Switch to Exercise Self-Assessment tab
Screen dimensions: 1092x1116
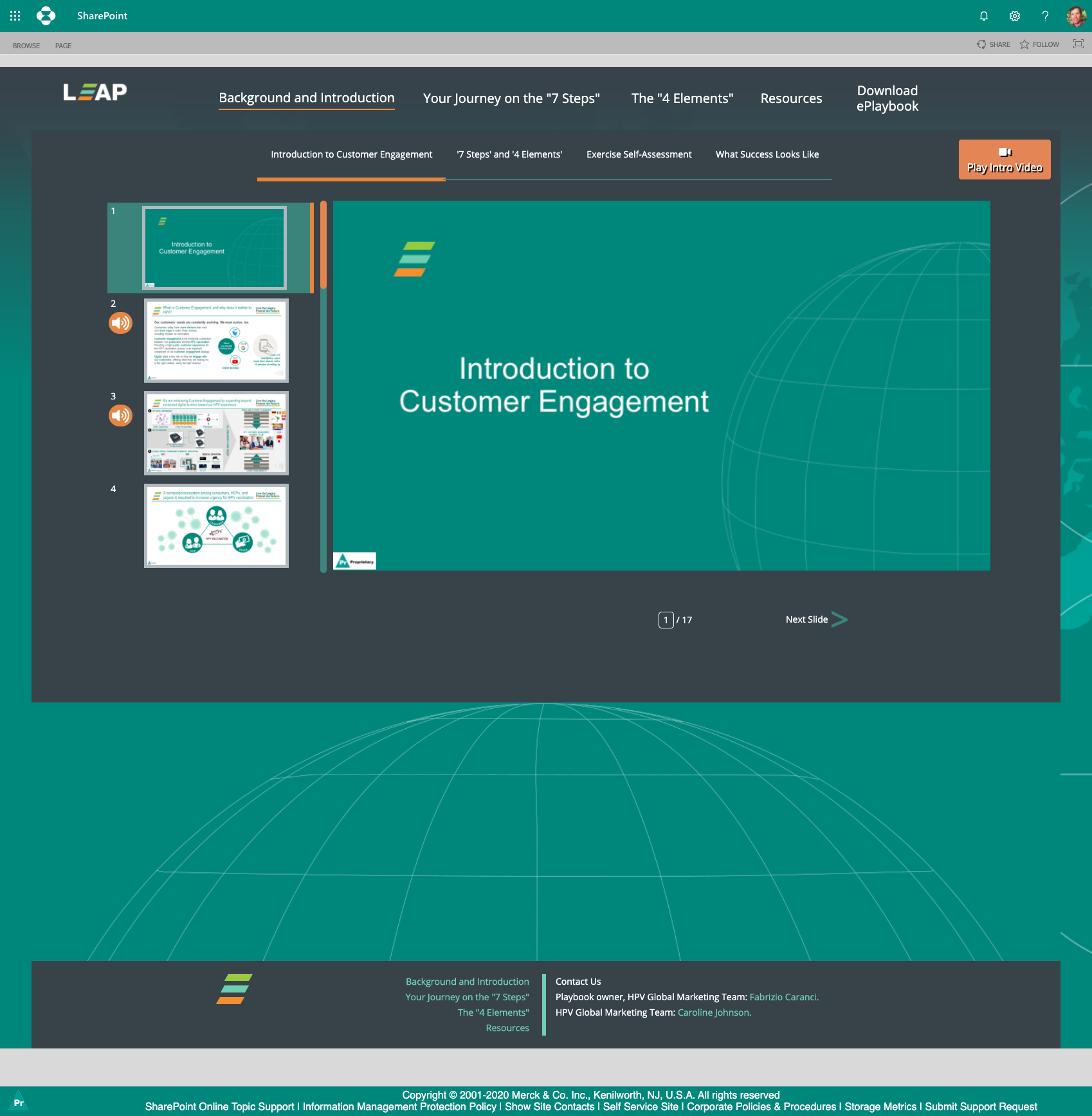point(639,154)
